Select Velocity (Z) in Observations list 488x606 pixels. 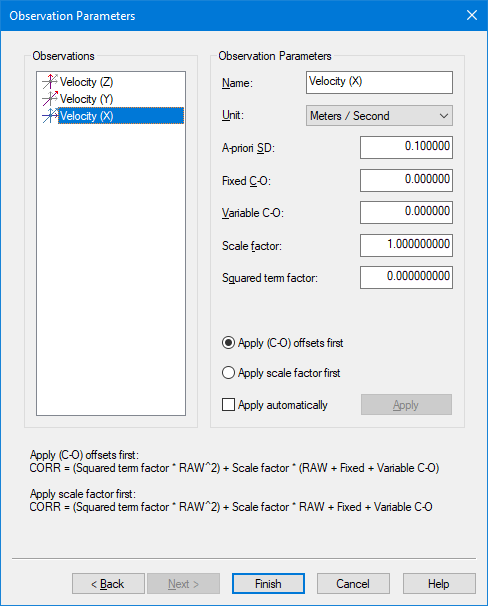86,82
